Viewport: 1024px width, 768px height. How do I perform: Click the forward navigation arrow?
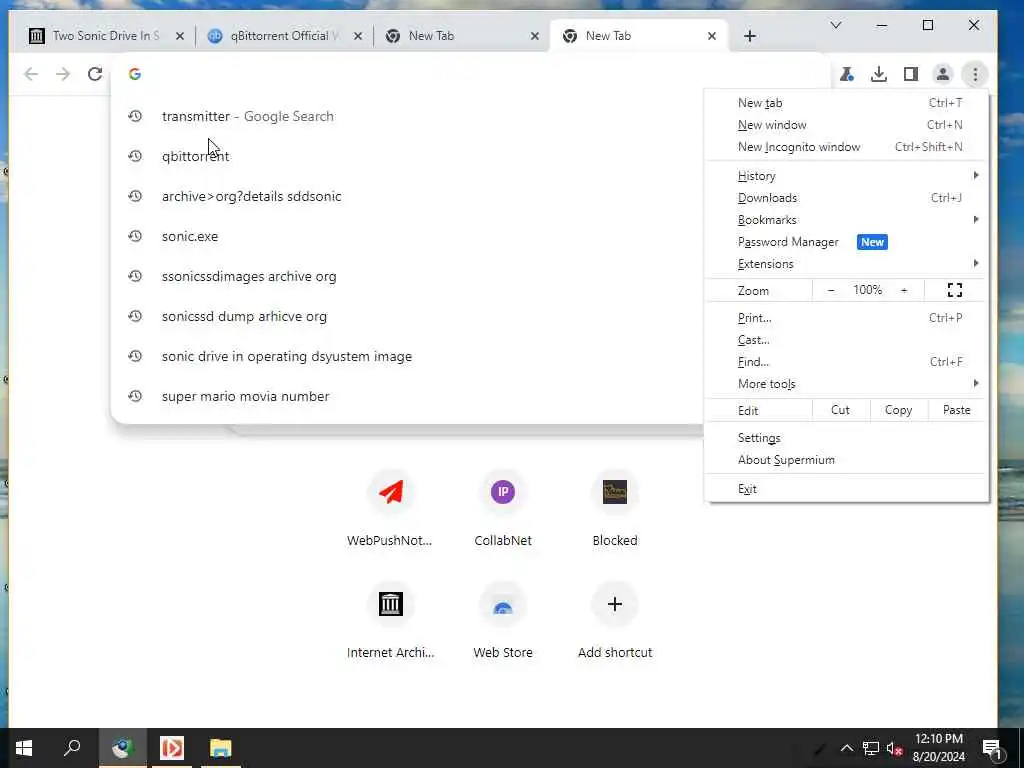[63, 74]
